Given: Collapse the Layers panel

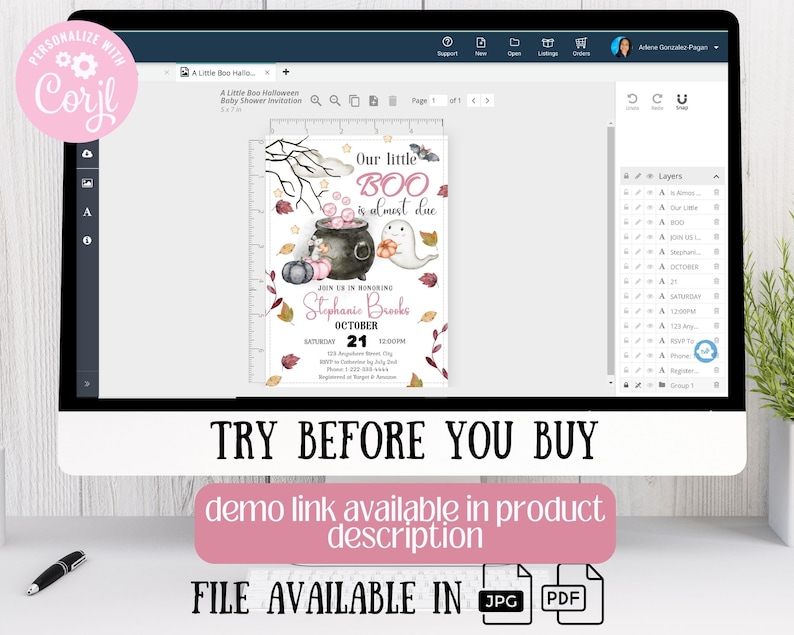Looking at the screenshot, I should pyautogui.click(x=716, y=176).
